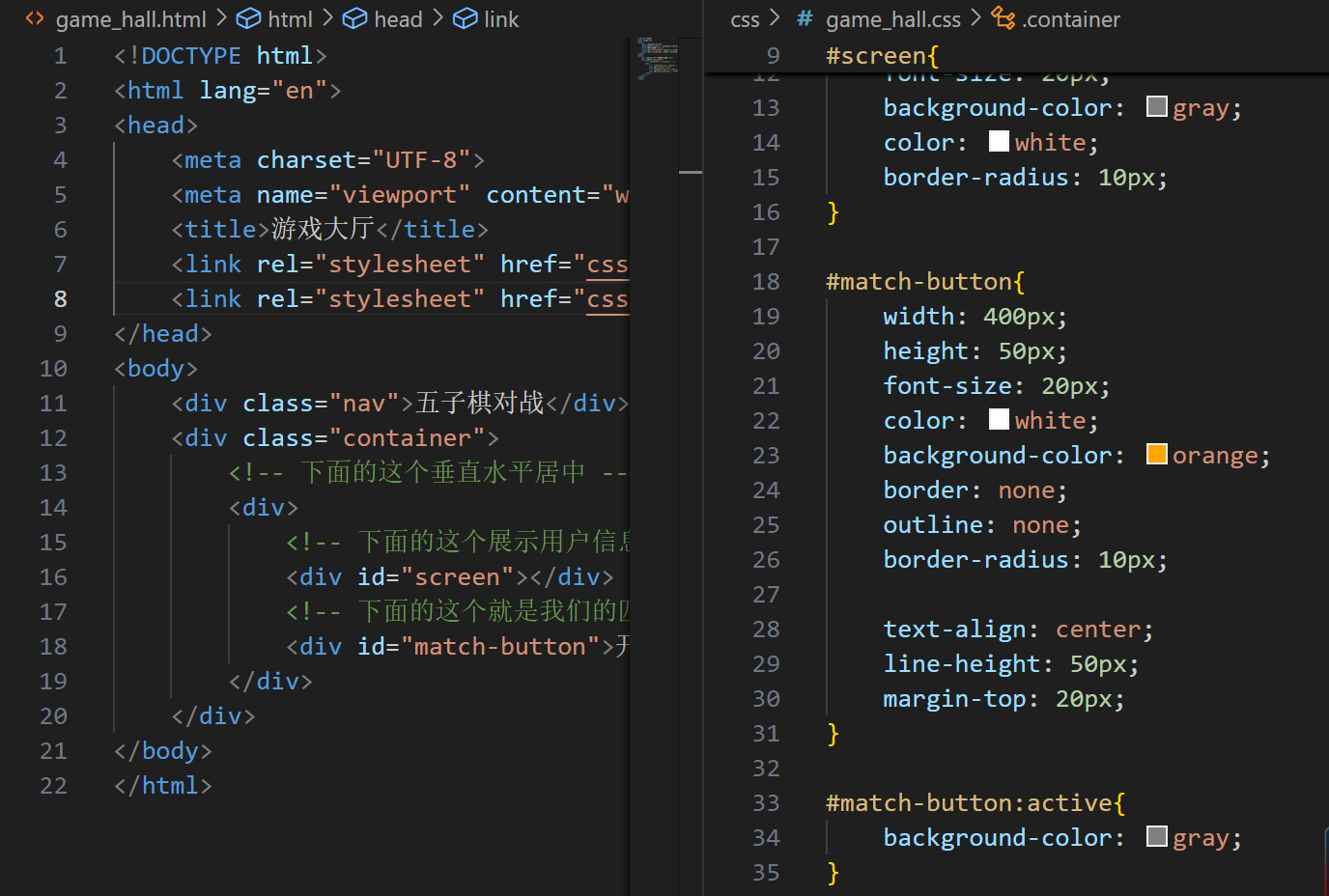Click the meta charset="UTF-8" line
The image size is (1329, 896).
click(x=328, y=160)
